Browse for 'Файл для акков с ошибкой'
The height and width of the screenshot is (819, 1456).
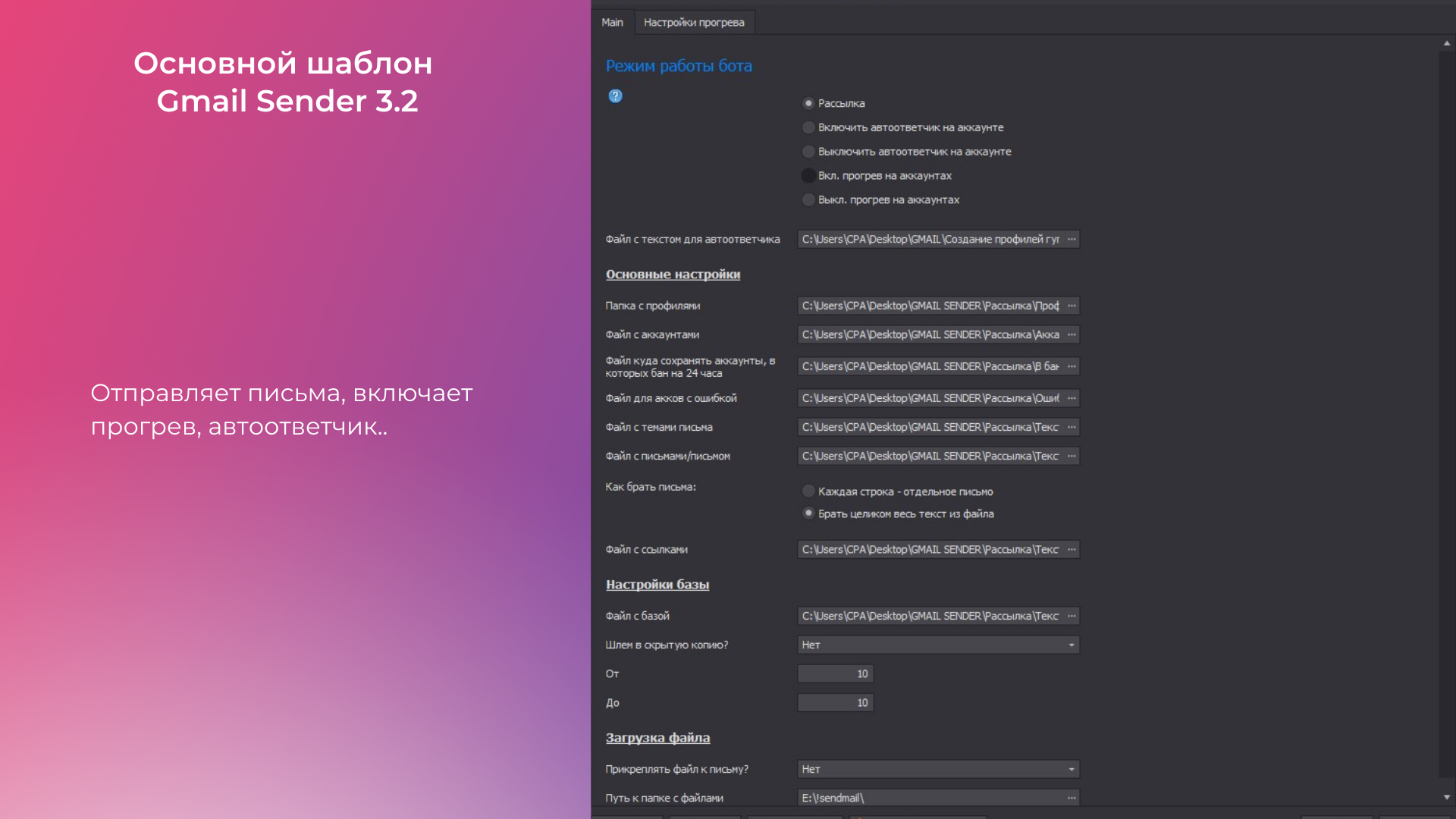(1072, 399)
